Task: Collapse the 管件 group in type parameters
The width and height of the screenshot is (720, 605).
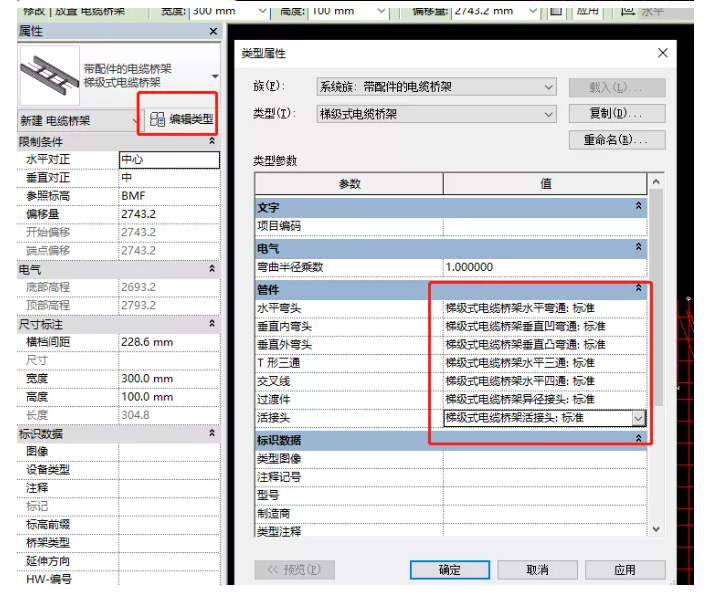Action: point(638,288)
